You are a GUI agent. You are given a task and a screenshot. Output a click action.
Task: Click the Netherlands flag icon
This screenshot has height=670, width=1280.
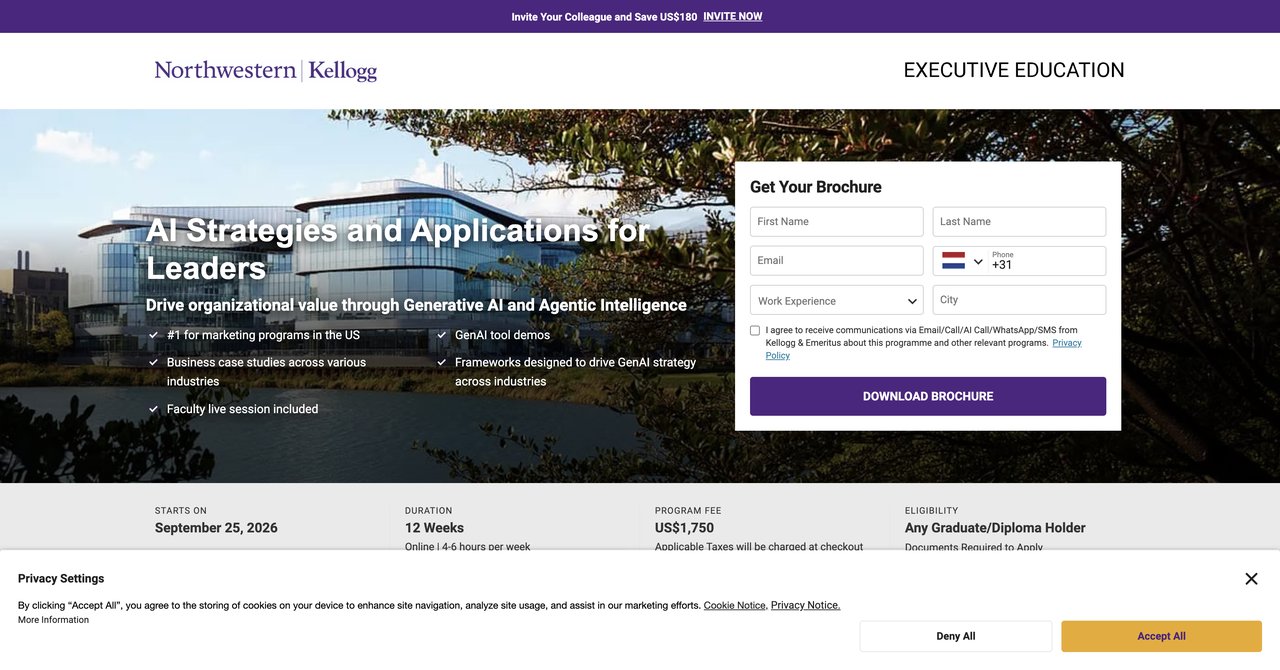pos(953,261)
